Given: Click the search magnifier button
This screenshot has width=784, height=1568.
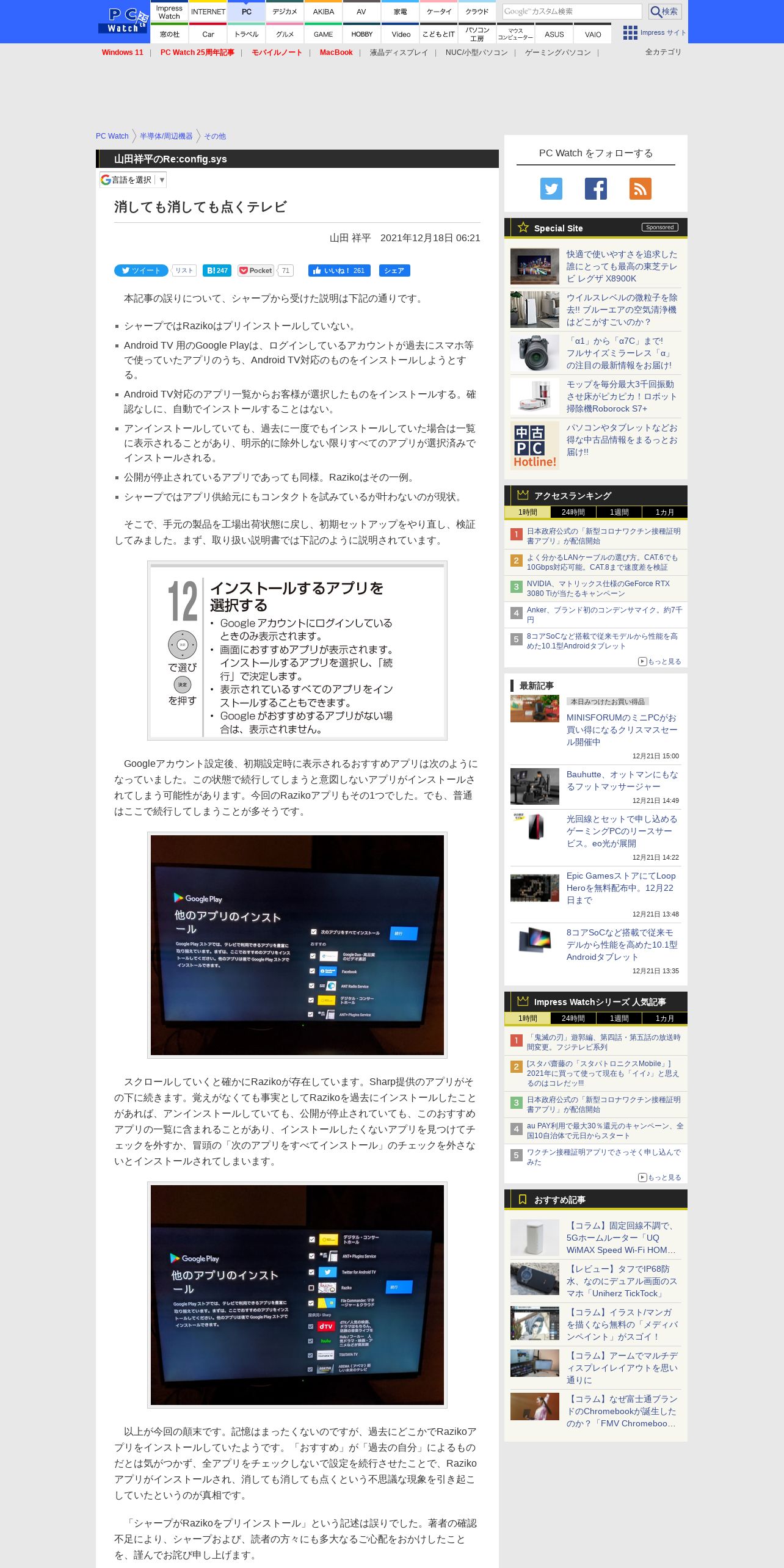Looking at the screenshot, I should (x=664, y=12).
